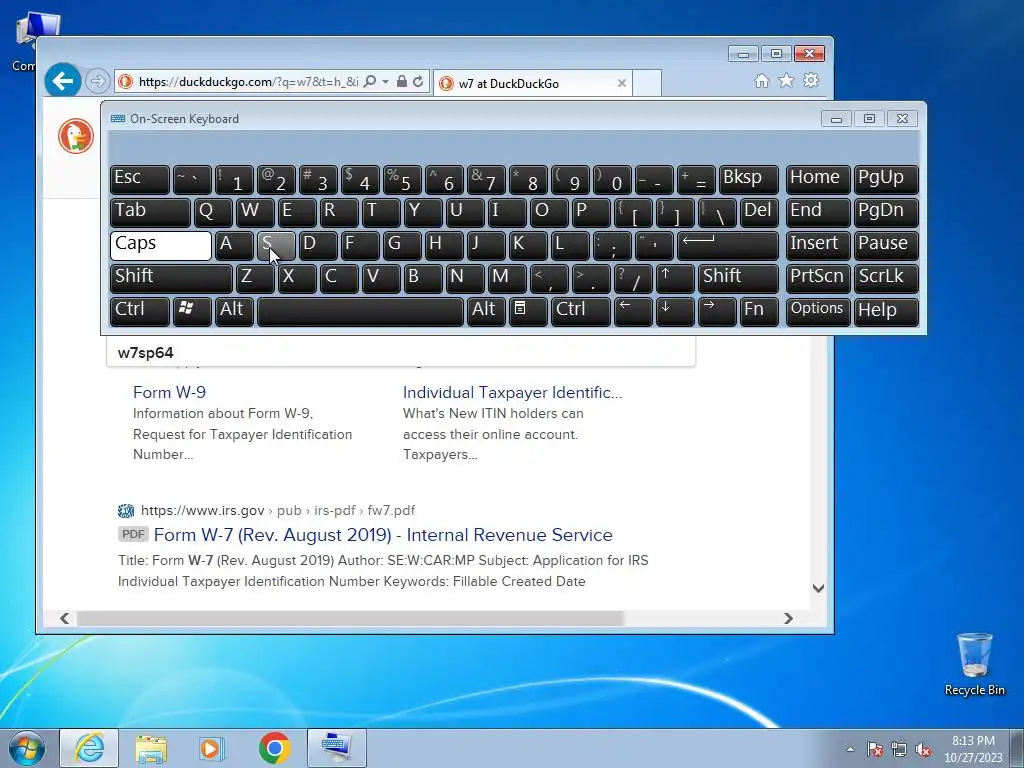This screenshot has width=1024, height=768.
Task: Open 'Individual Taxpayer Identific...' link
Action: coord(512,392)
